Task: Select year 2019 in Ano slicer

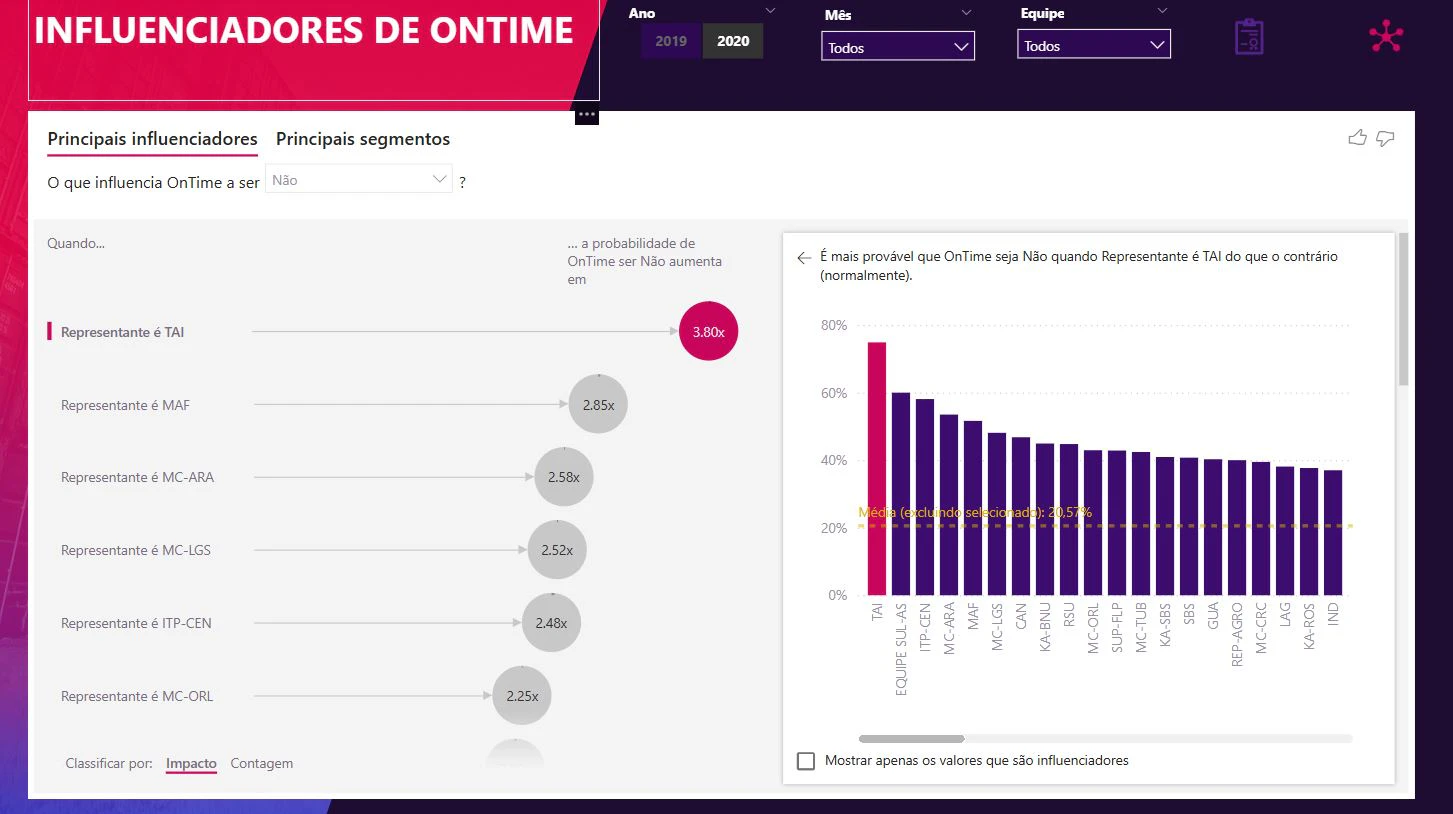Action: [x=671, y=41]
